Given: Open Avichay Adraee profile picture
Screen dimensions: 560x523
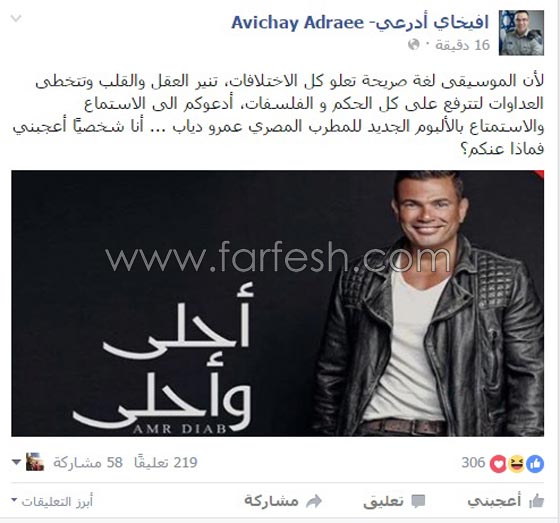Looking at the screenshot, I should point(521,33).
